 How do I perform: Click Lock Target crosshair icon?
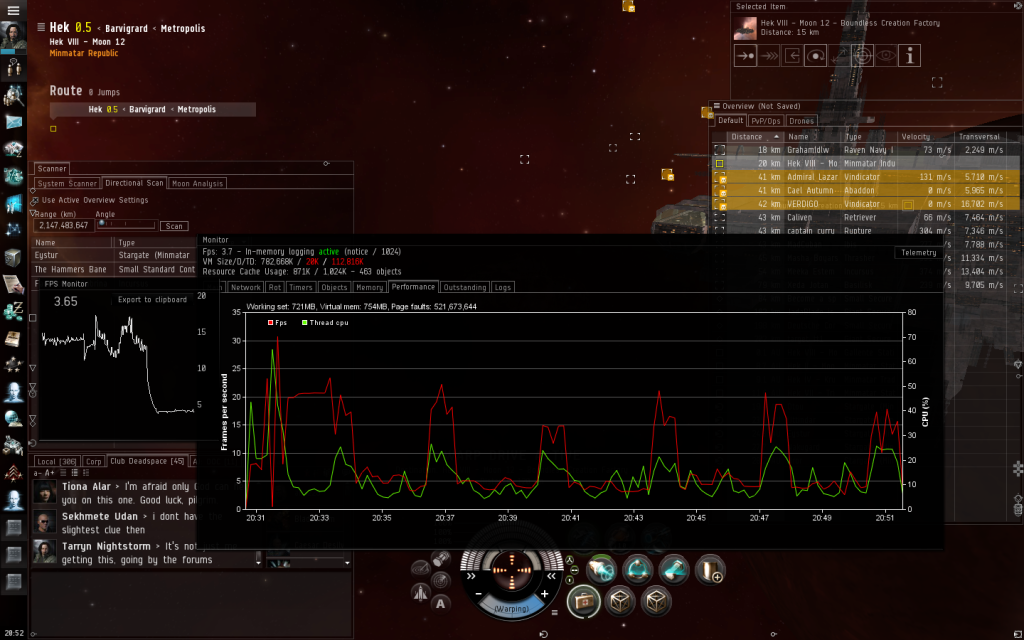pyautogui.click(x=862, y=56)
